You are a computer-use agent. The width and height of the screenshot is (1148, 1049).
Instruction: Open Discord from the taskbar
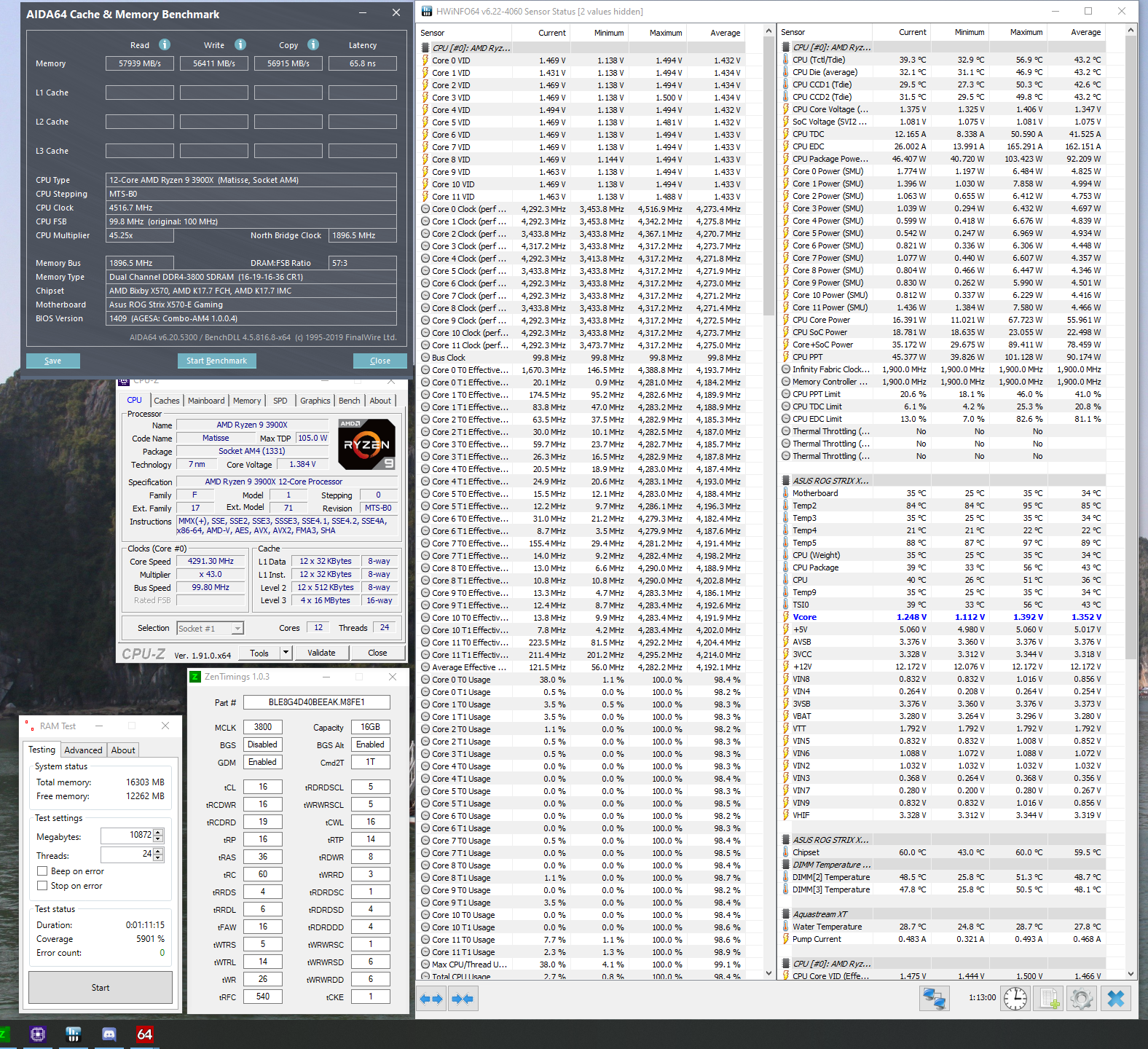point(109,1034)
